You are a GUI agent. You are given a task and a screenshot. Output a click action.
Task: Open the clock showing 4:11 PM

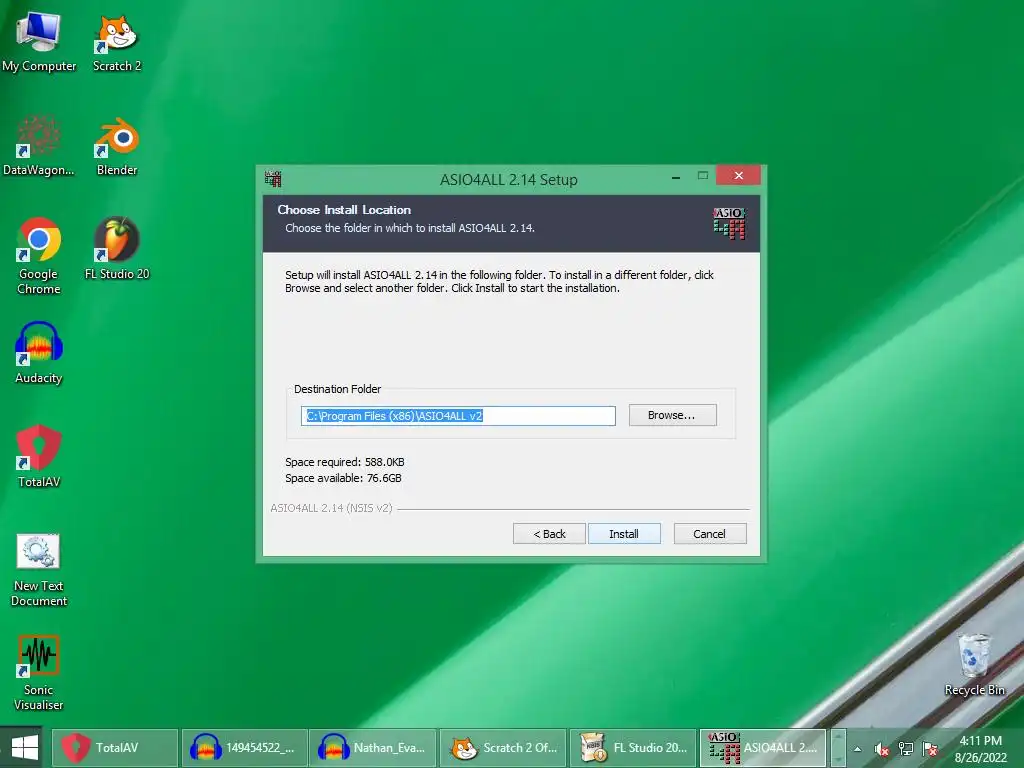click(x=981, y=748)
